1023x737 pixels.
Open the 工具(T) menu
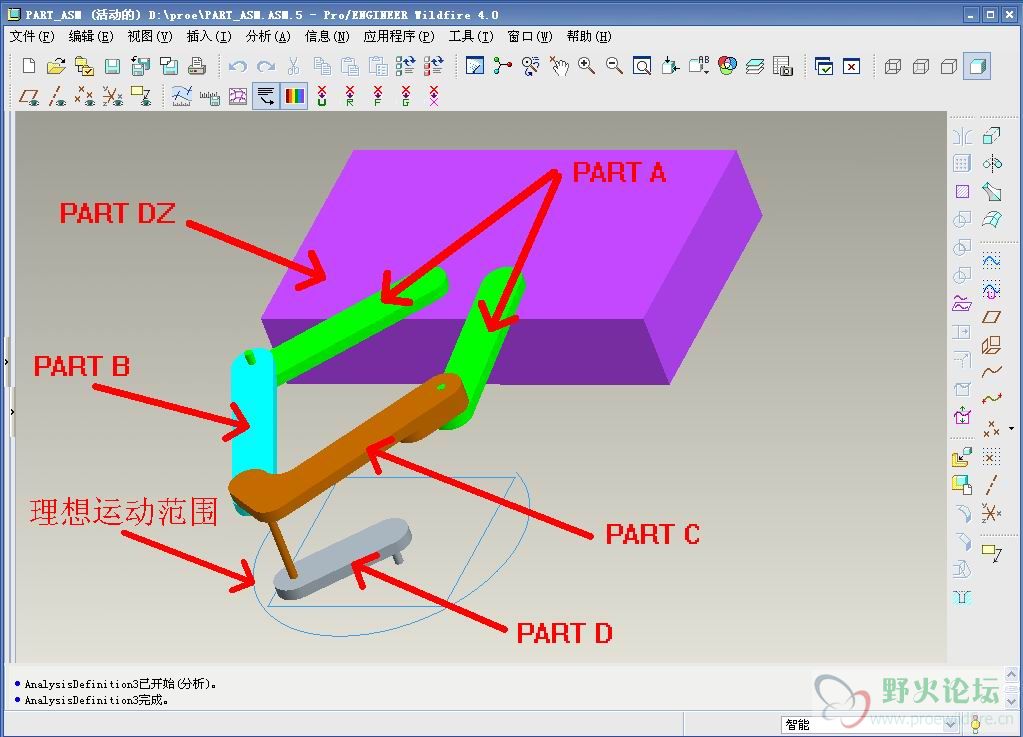470,37
